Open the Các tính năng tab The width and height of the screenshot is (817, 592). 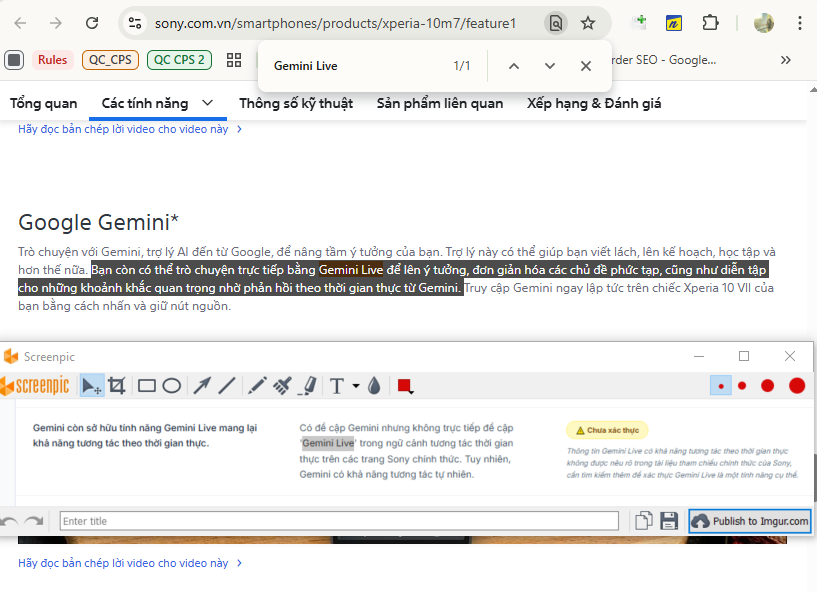pos(145,103)
